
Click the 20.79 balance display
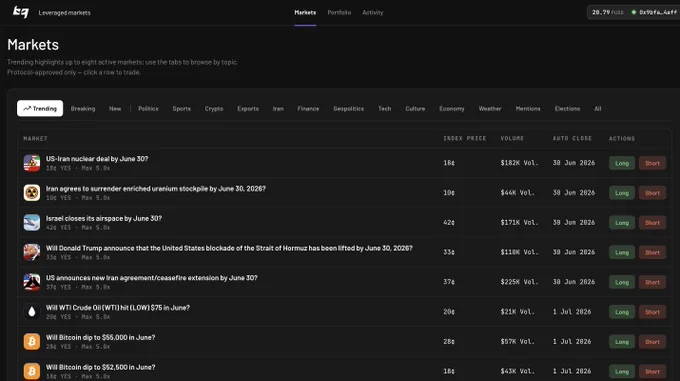(608, 12)
